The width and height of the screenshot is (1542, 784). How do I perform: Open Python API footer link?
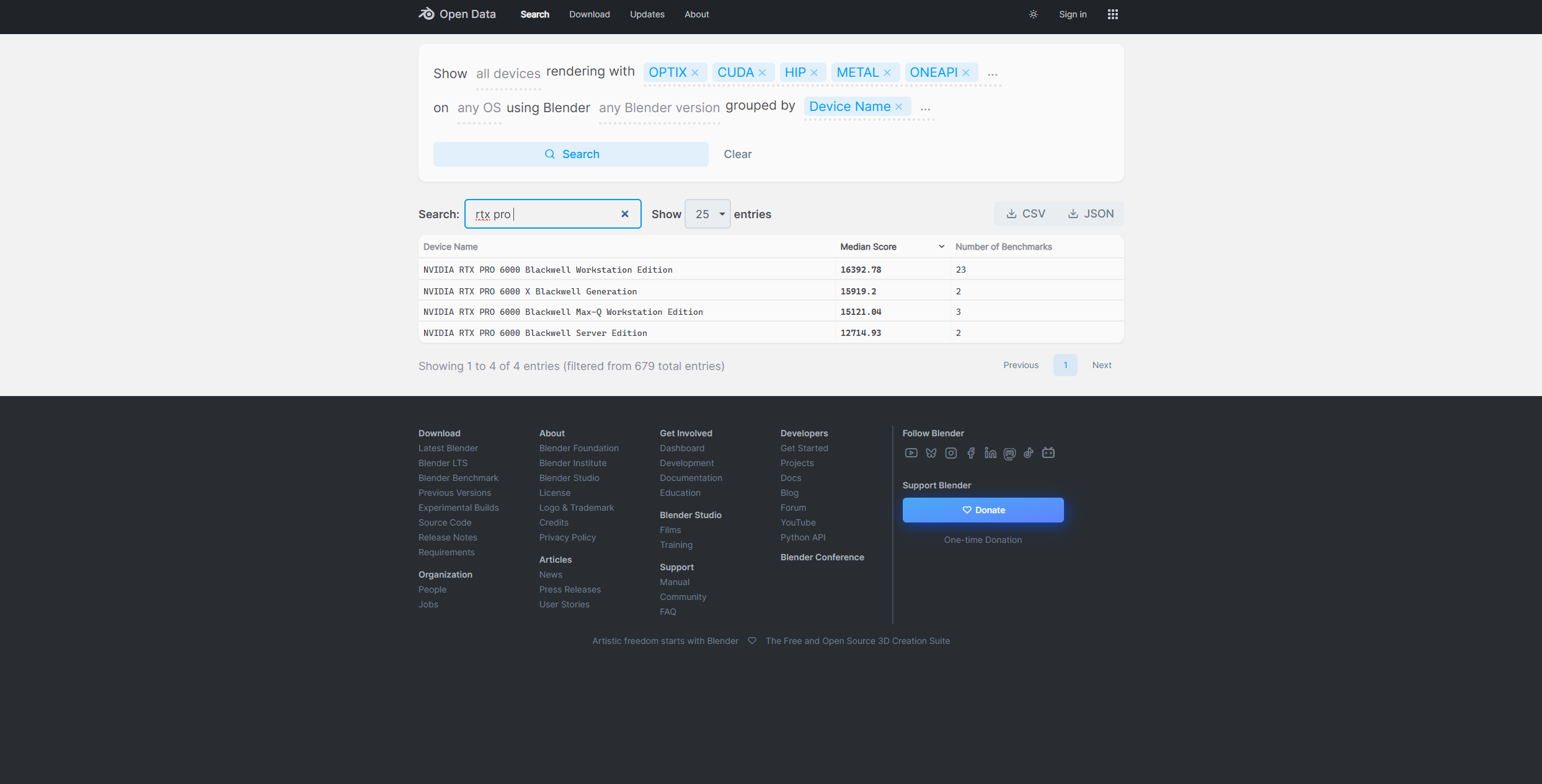[803, 537]
